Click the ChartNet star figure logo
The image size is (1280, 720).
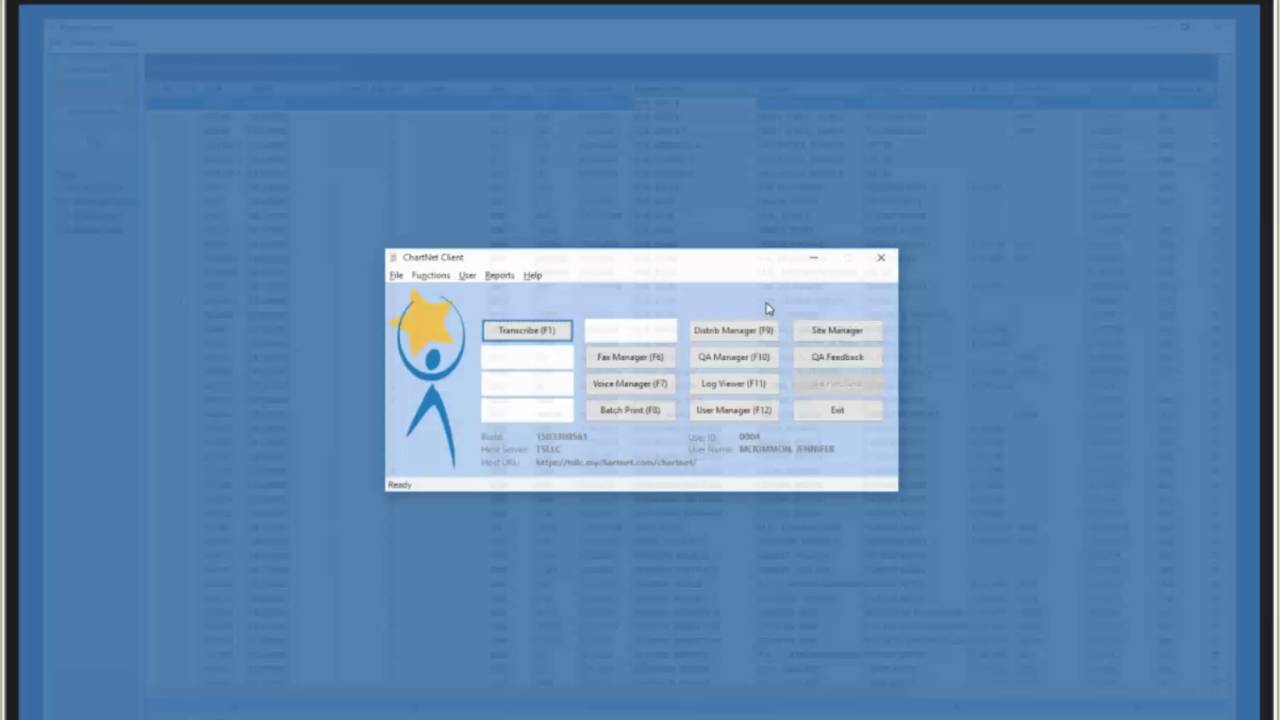(429, 378)
